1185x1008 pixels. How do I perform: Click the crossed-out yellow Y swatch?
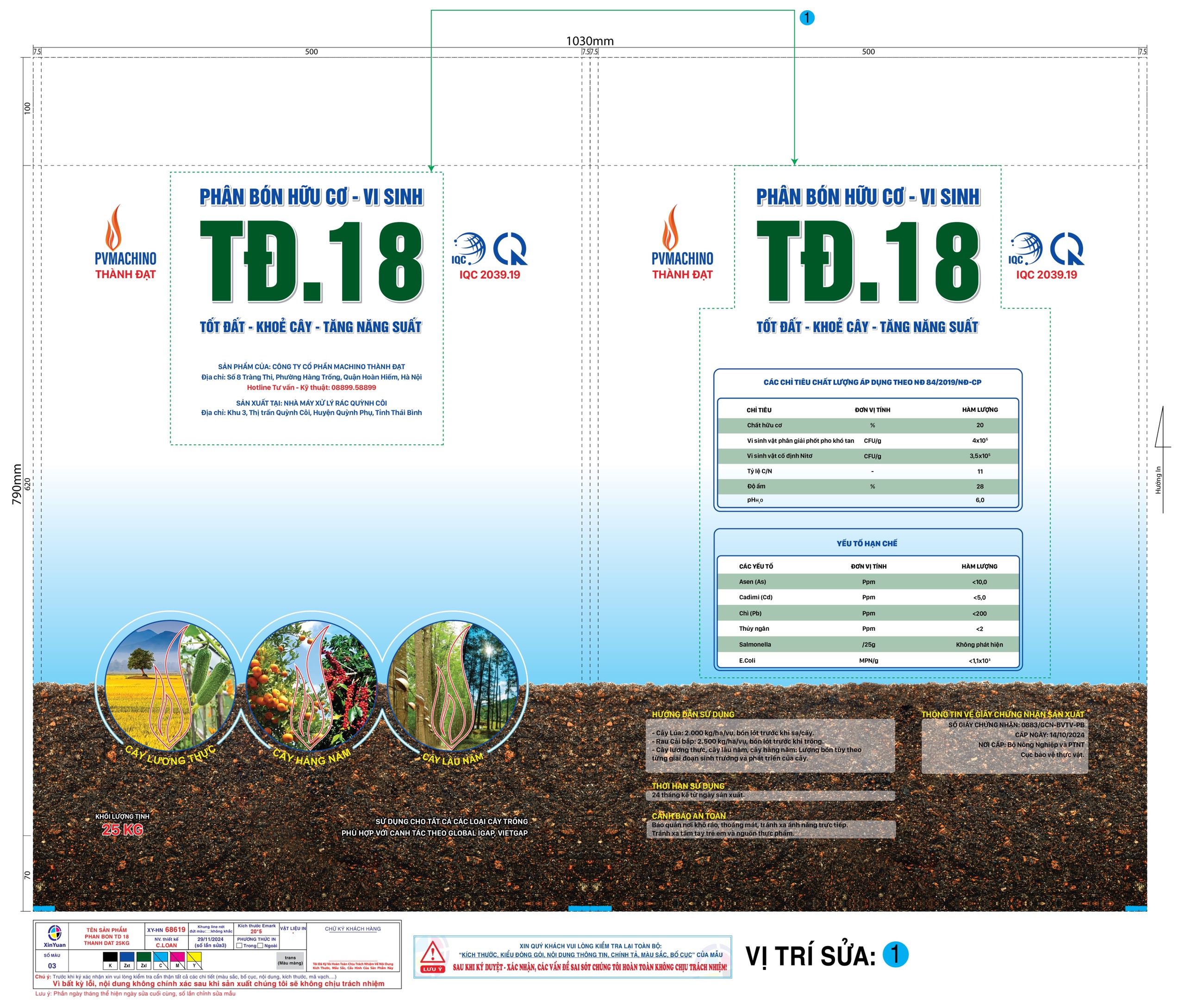(x=194, y=957)
